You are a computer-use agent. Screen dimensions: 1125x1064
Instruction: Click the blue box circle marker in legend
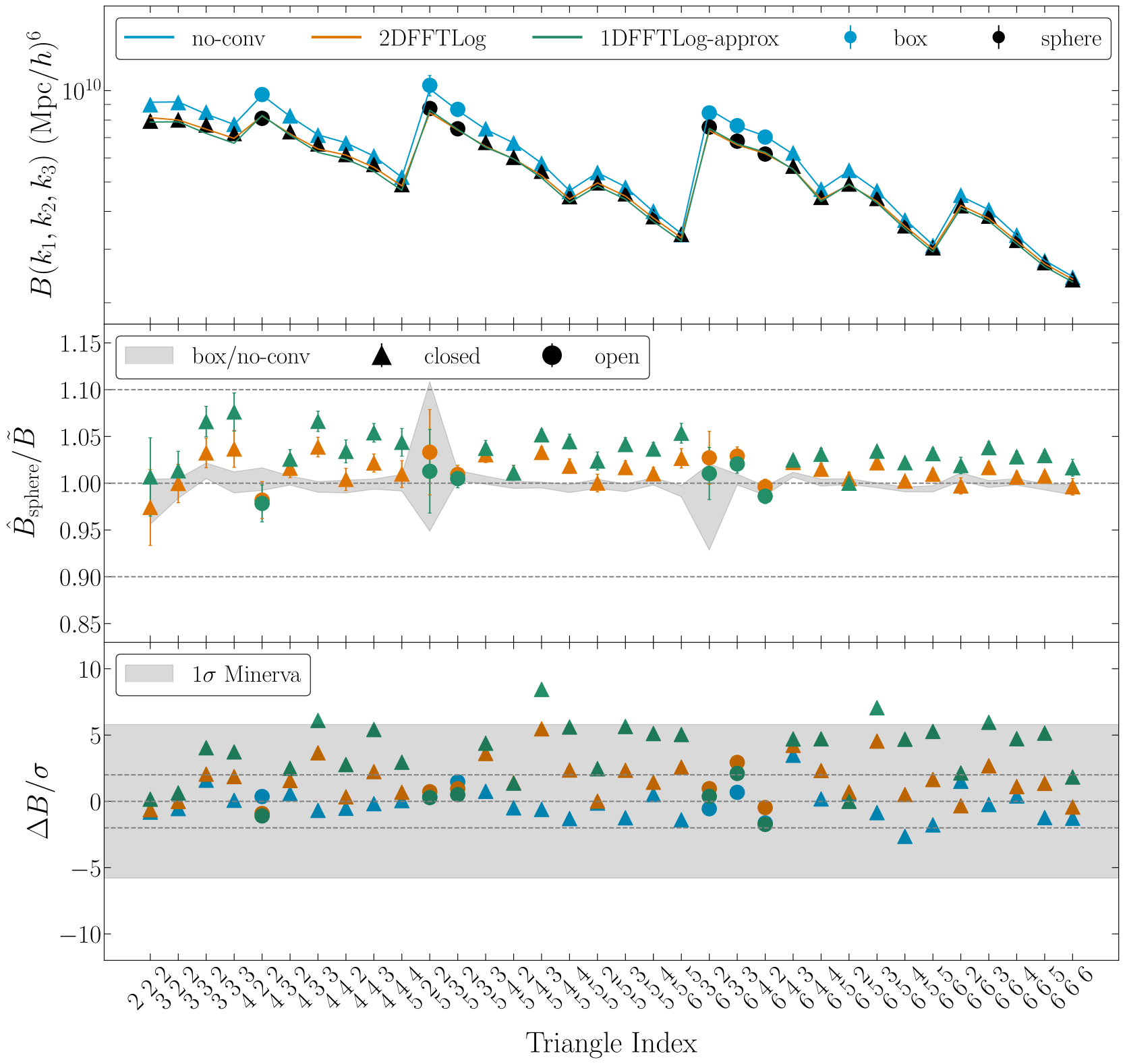point(850,38)
